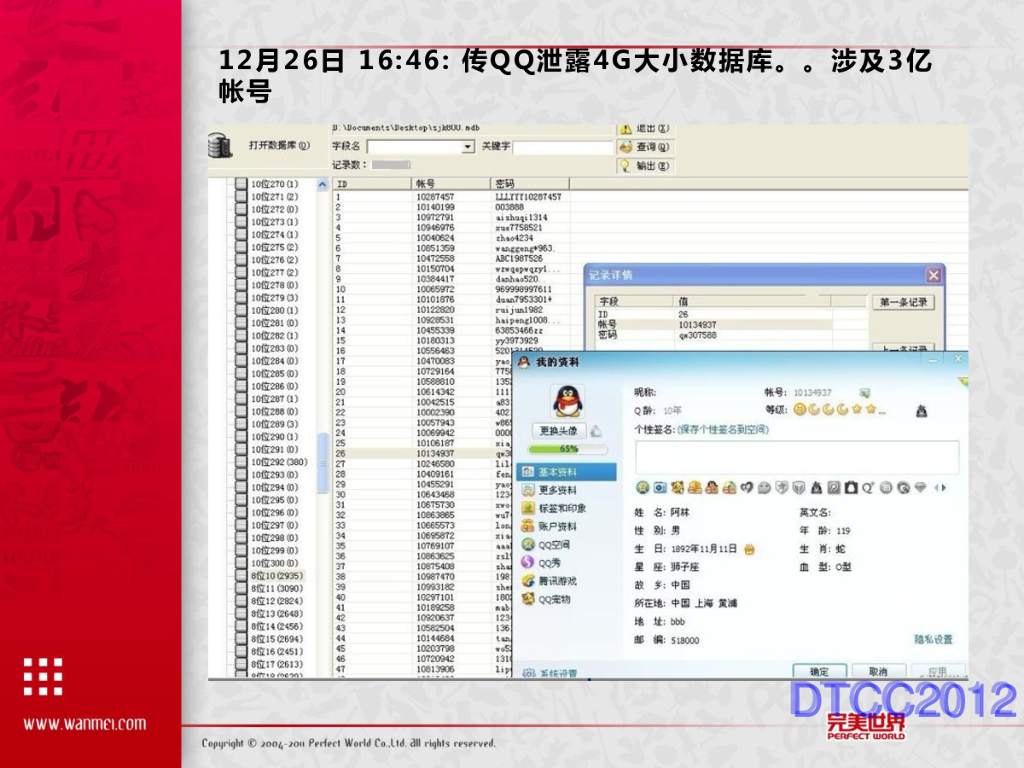
Task: Click the 更换头像 button
Action: (559, 431)
